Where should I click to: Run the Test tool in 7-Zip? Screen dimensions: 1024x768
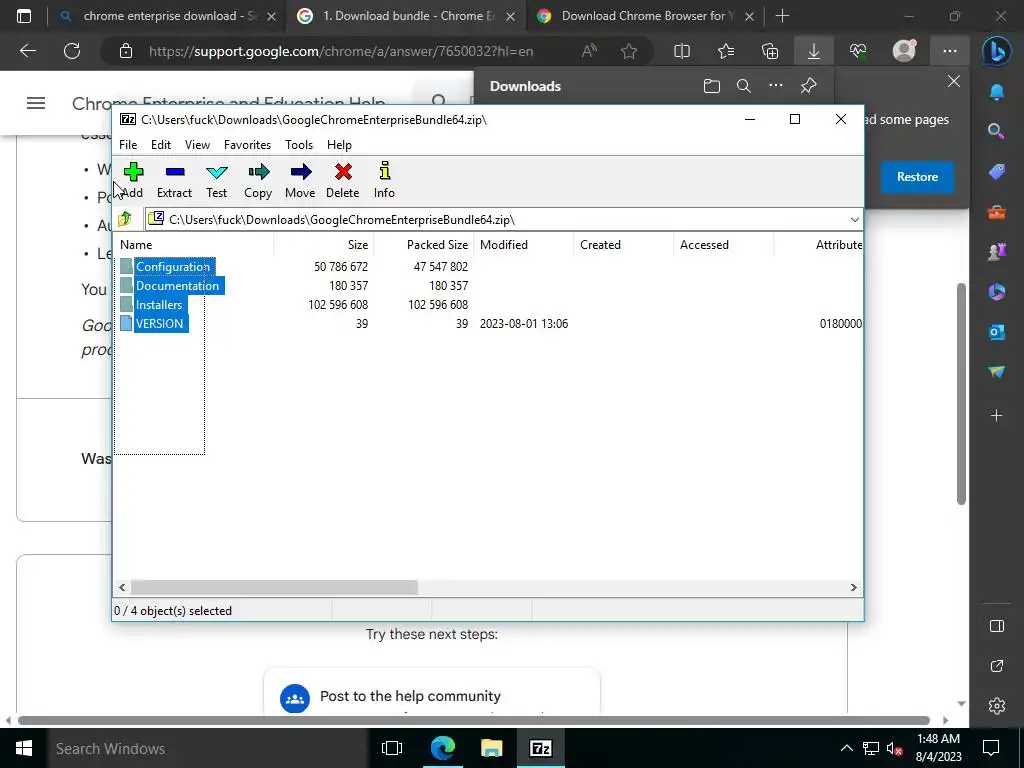(216, 180)
